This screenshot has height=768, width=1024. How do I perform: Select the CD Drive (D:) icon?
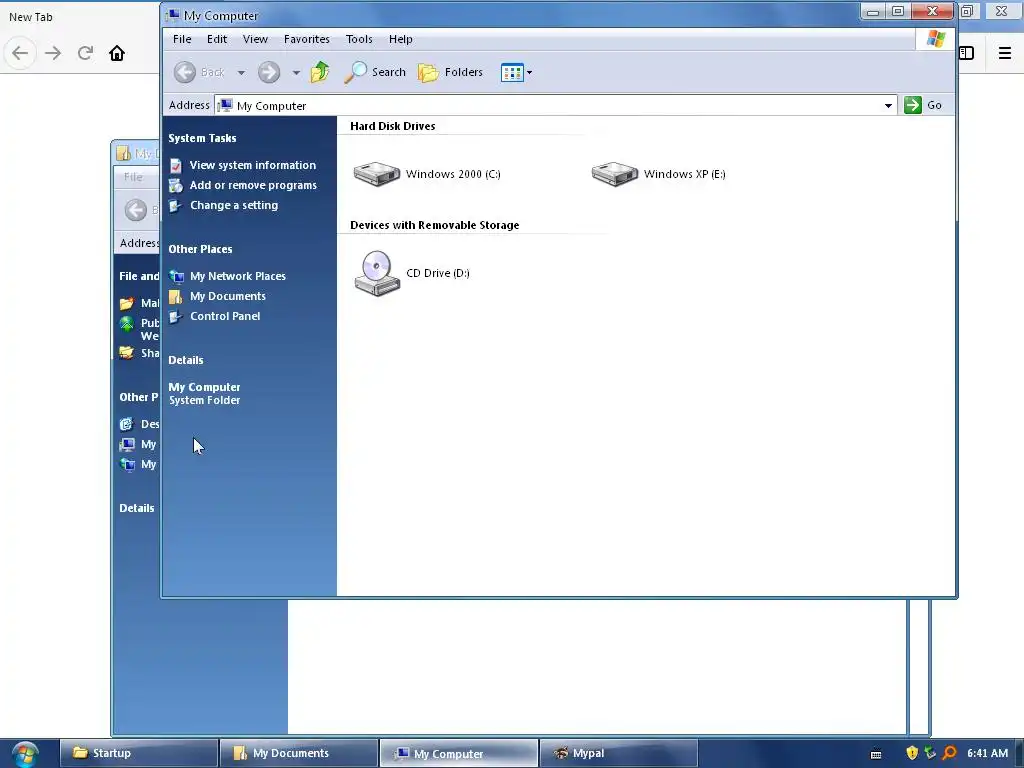click(x=377, y=273)
